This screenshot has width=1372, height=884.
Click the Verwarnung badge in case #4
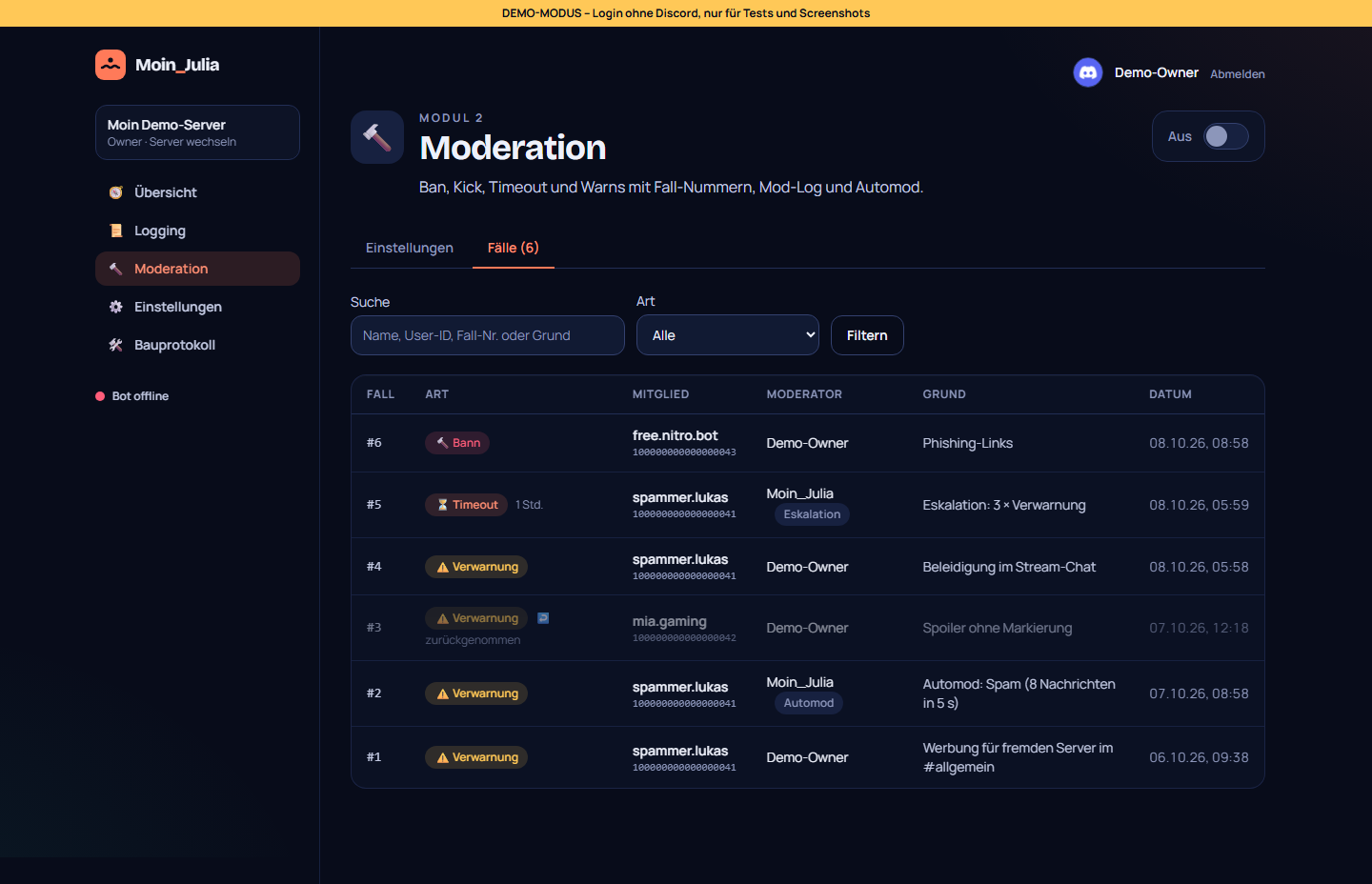pyautogui.click(x=476, y=567)
